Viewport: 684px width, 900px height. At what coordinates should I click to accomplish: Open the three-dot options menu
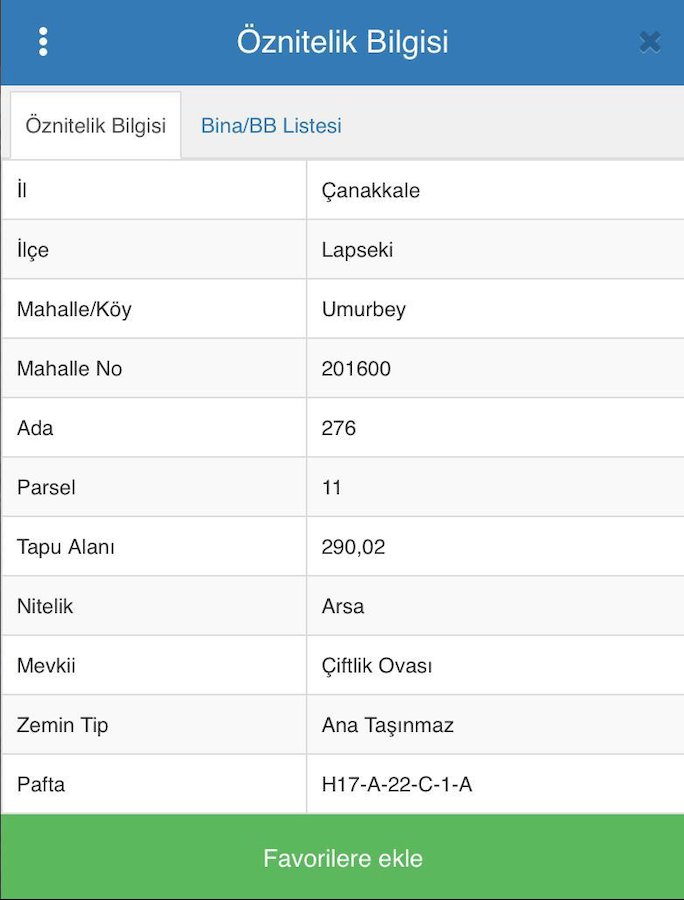point(42,42)
